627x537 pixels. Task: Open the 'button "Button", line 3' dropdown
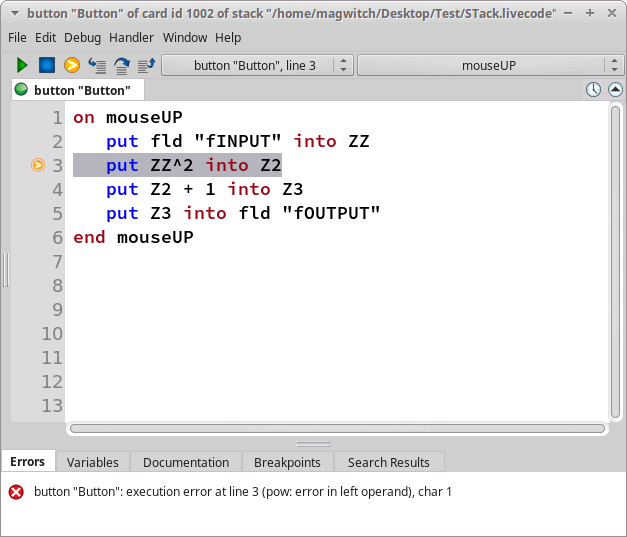coord(257,65)
